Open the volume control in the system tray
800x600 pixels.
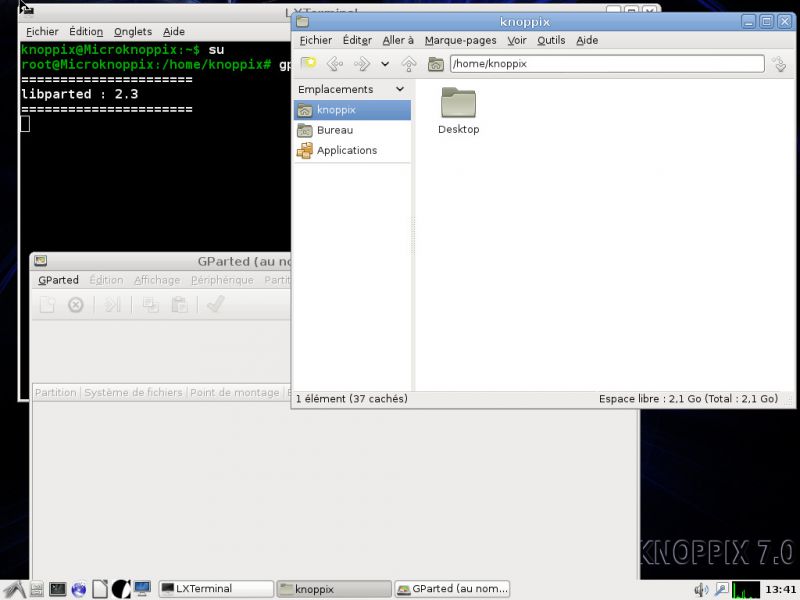pyautogui.click(x=703, y=588)
